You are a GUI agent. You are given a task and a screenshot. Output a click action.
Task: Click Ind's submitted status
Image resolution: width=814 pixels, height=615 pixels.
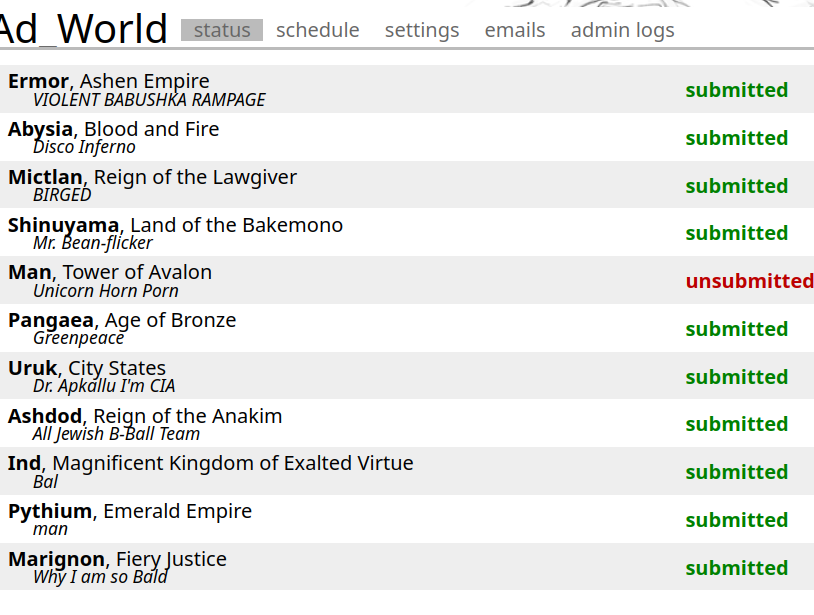[x=736, y=472]
